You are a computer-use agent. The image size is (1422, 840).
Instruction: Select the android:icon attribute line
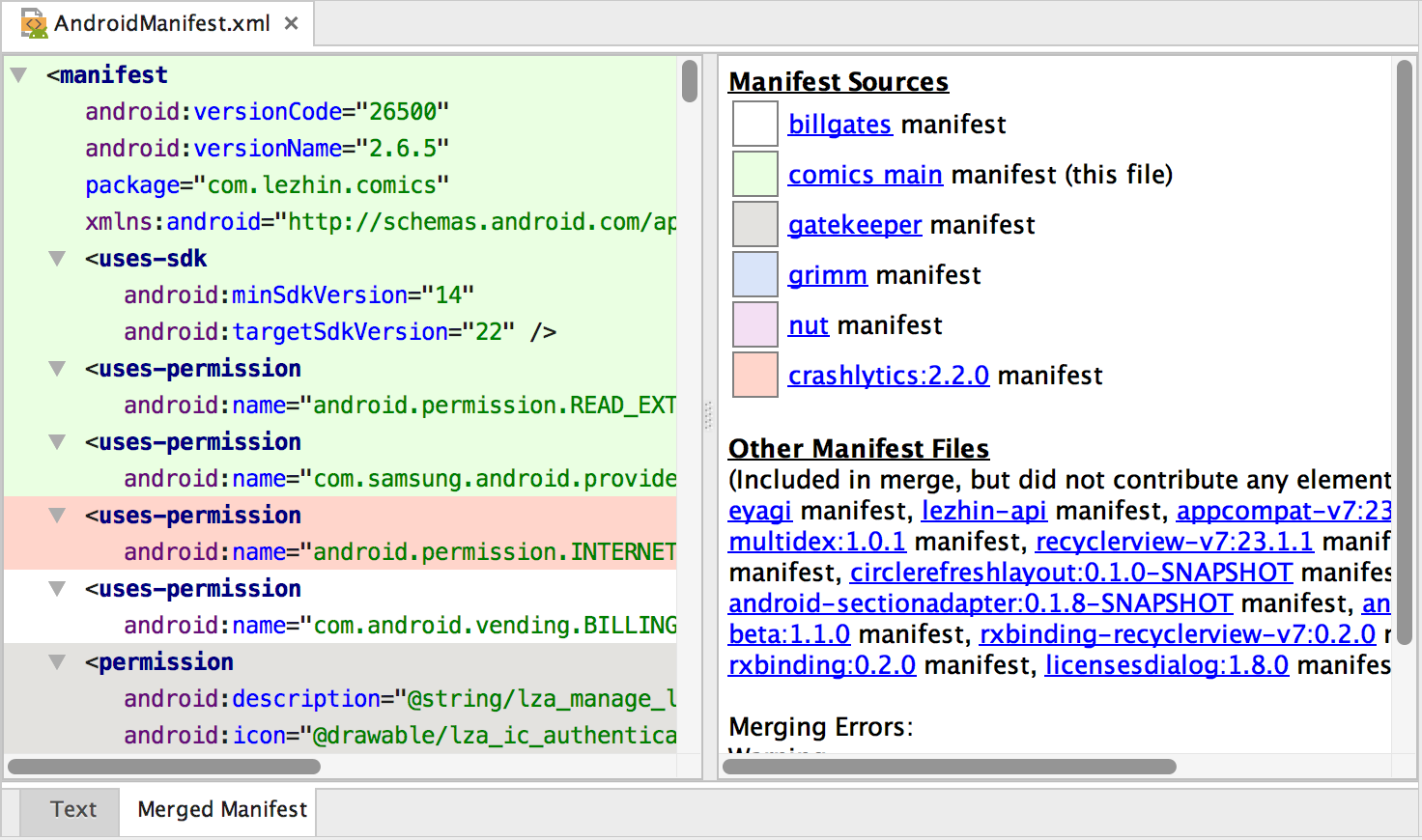[400, 735]
